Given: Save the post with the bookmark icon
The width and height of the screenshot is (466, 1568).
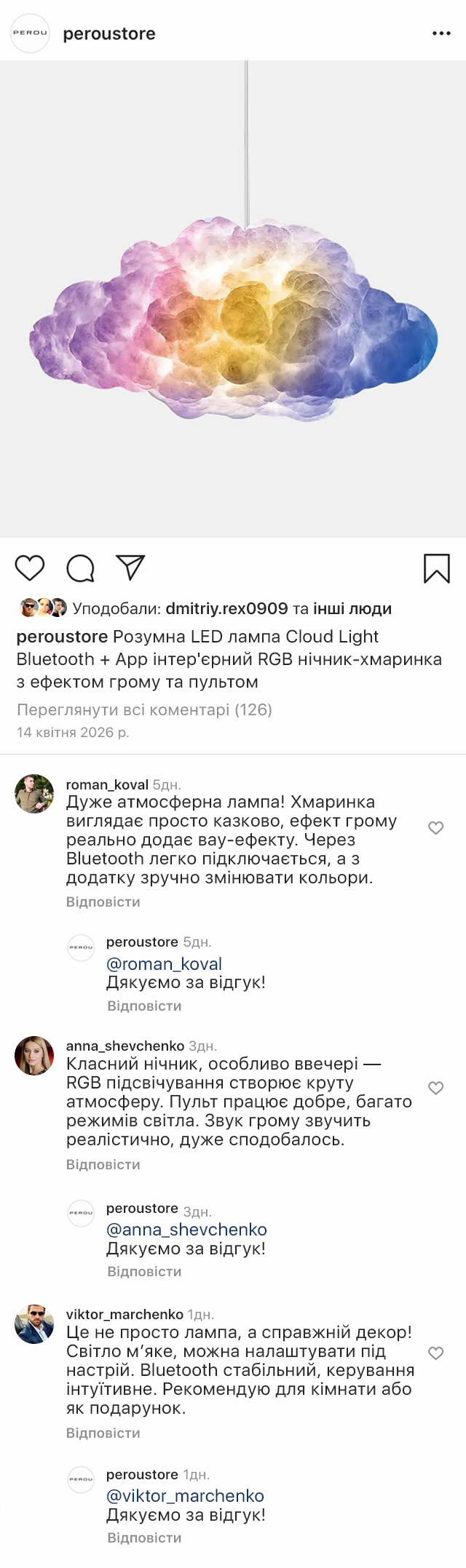Looking at the screenshot, I should pyautogui.click(x=437, y=568).
